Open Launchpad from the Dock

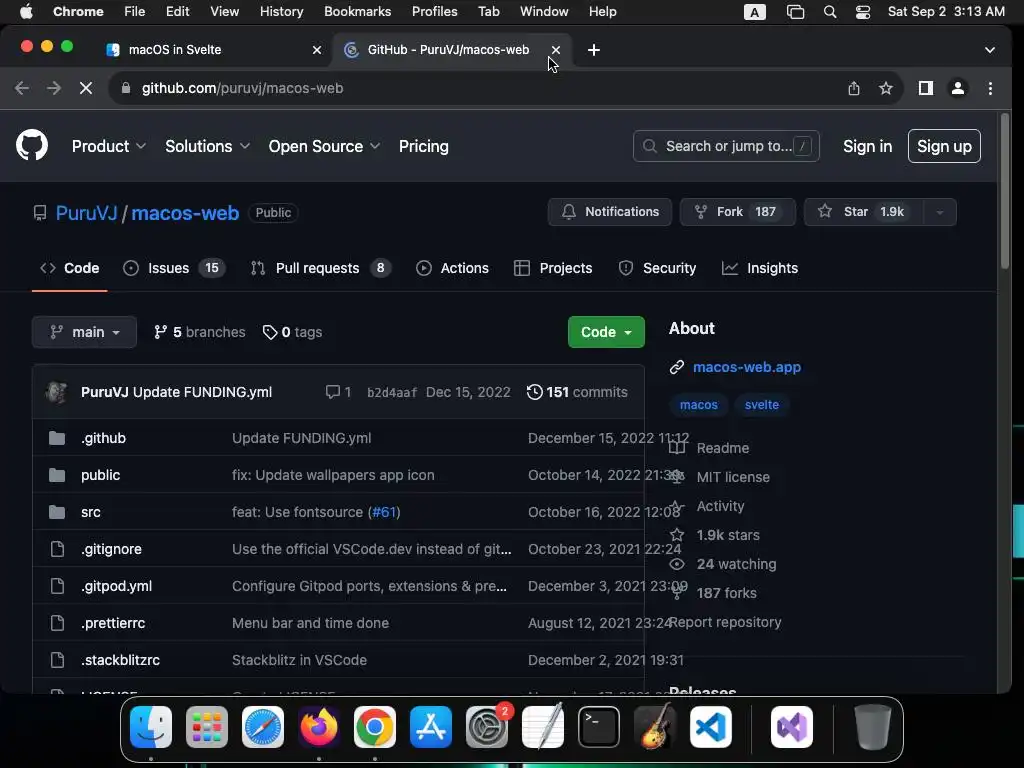[207, 727]
